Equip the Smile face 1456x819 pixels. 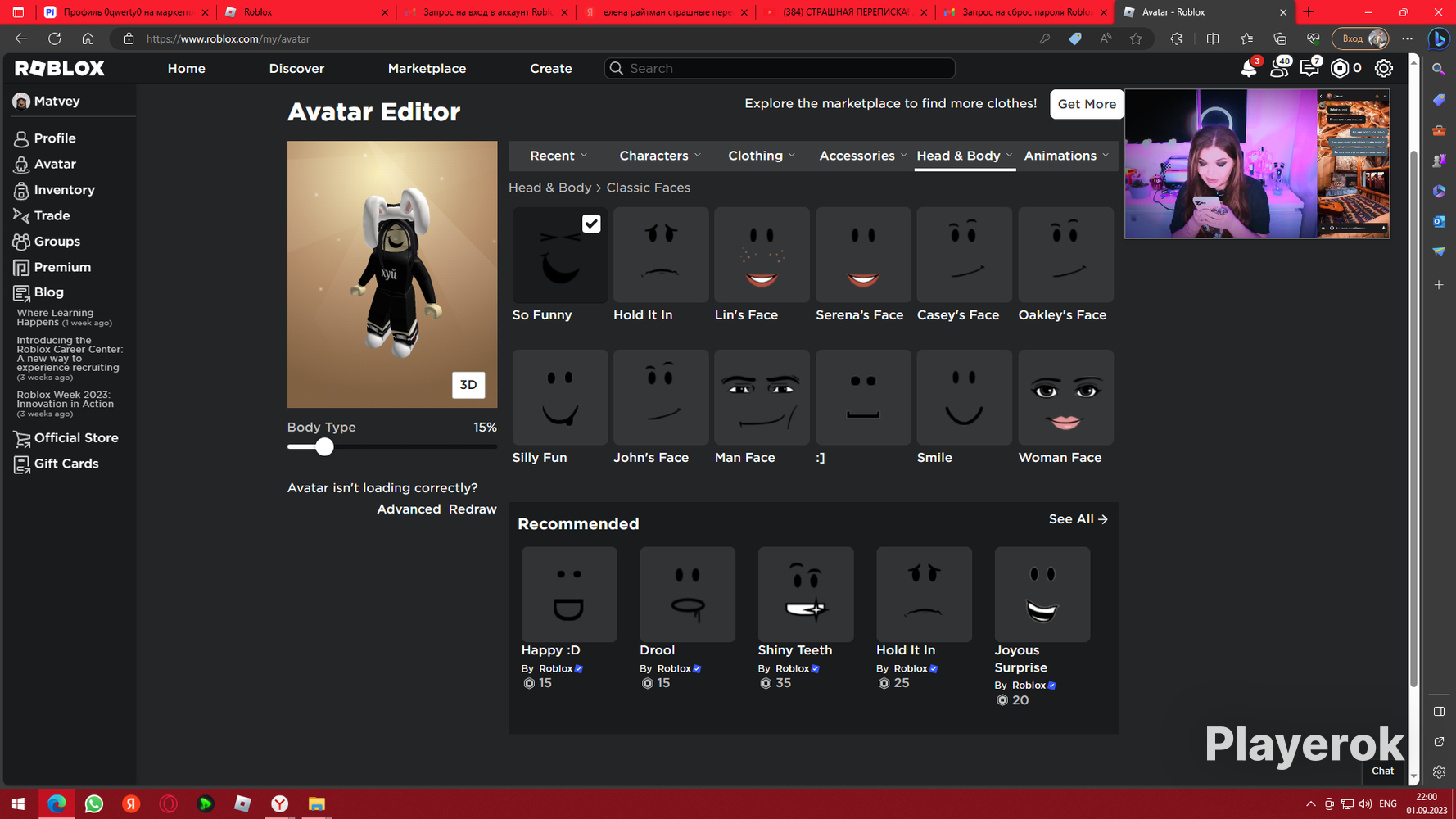tap(964, 397)
